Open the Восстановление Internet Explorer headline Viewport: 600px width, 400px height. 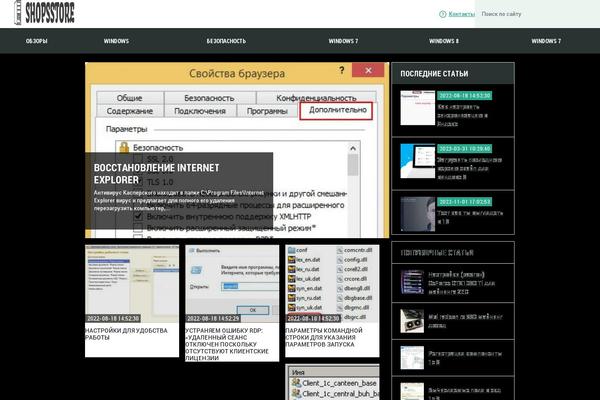(157, 174)
